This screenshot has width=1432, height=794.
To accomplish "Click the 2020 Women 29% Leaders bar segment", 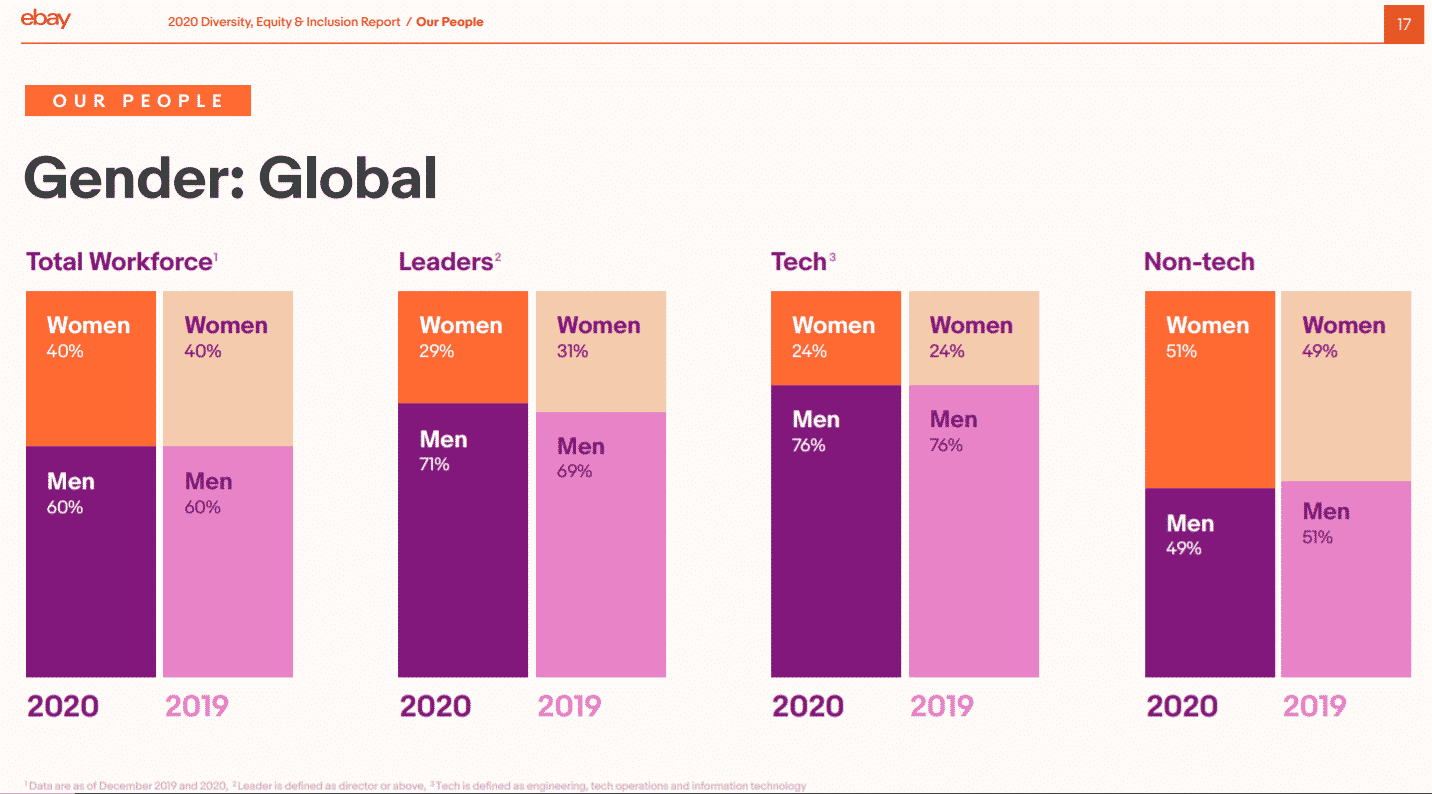I will [x=462, y=347].
